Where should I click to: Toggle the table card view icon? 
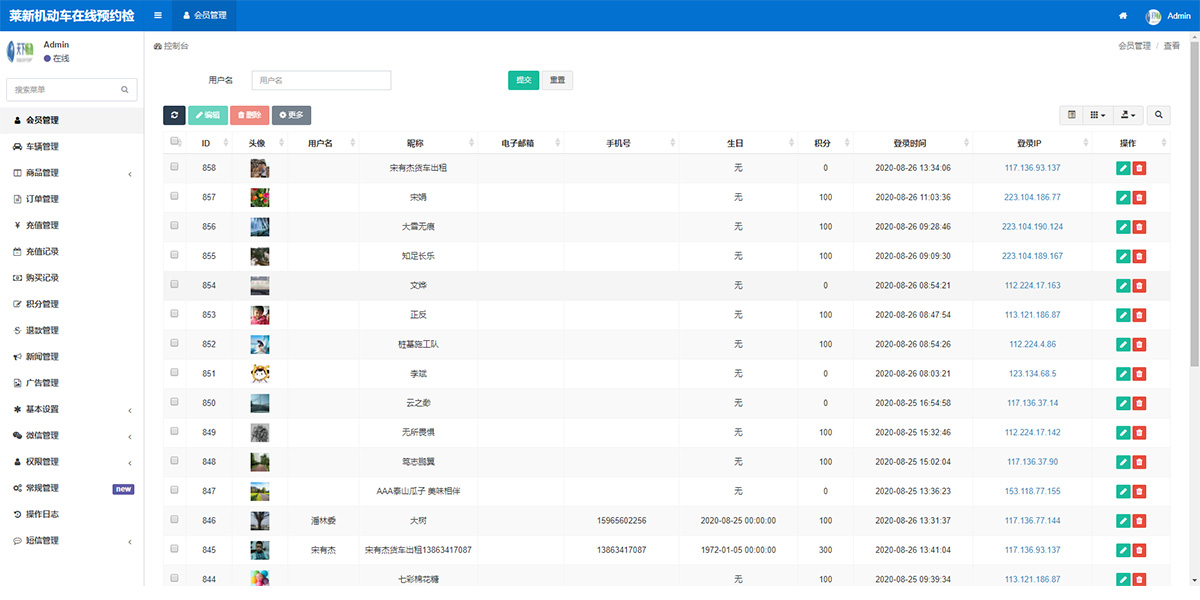(1072, 115)
